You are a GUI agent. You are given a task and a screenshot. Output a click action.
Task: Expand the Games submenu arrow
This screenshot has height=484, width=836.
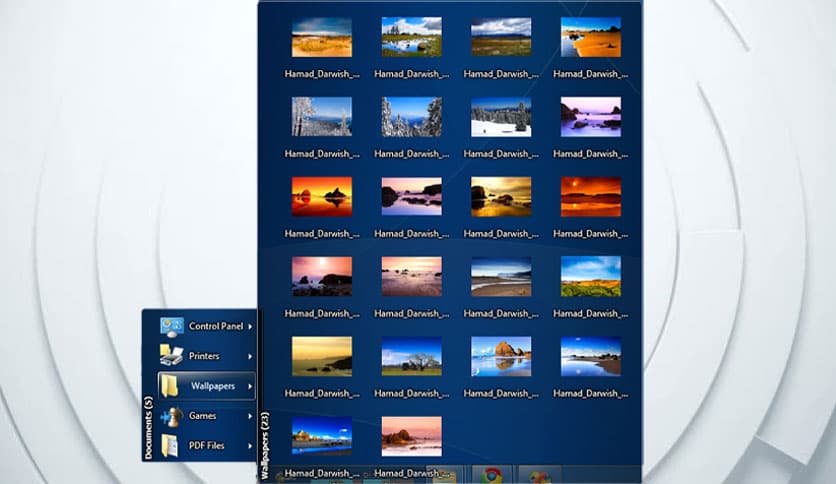tap(250, 416)
